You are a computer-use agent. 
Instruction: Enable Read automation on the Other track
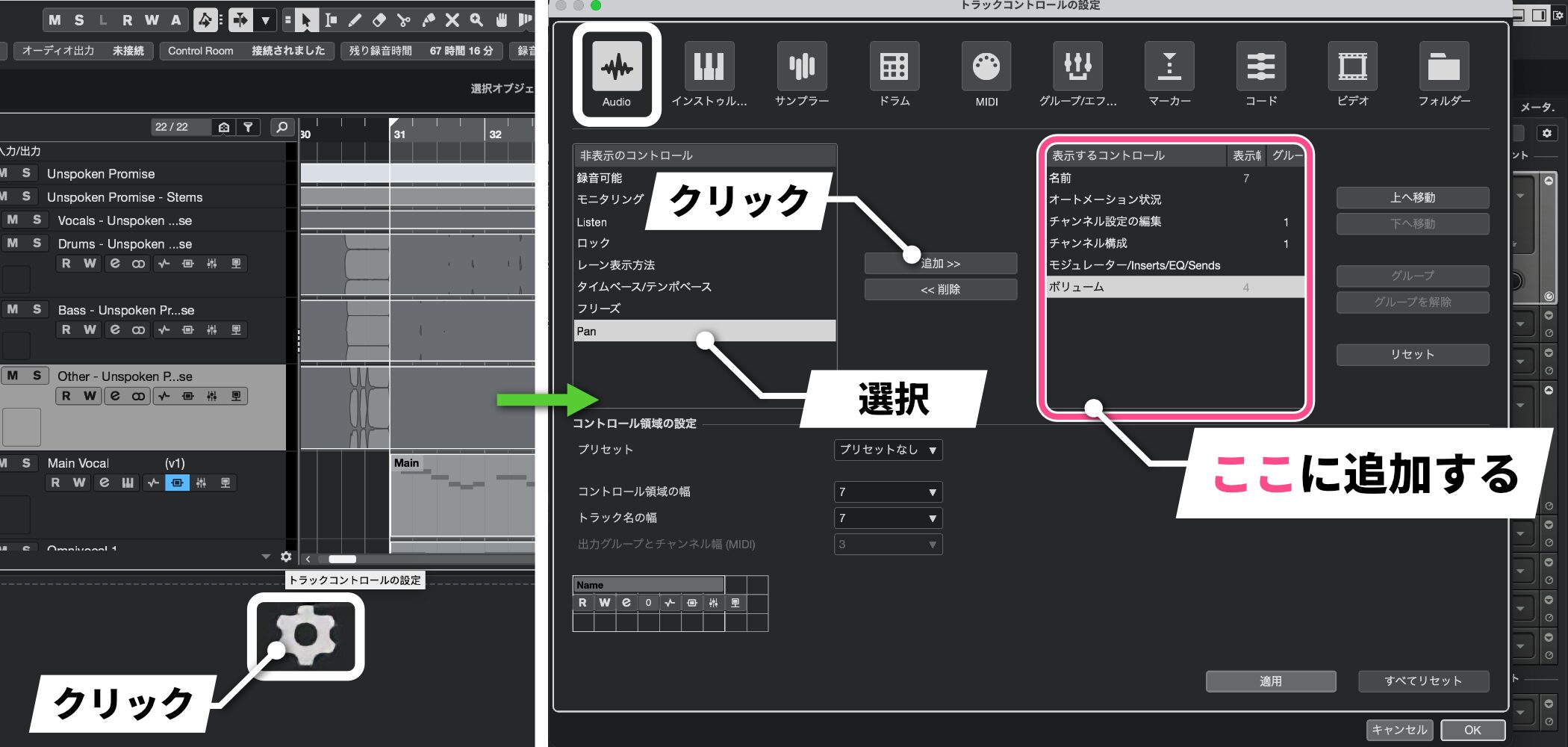(66, 396)
